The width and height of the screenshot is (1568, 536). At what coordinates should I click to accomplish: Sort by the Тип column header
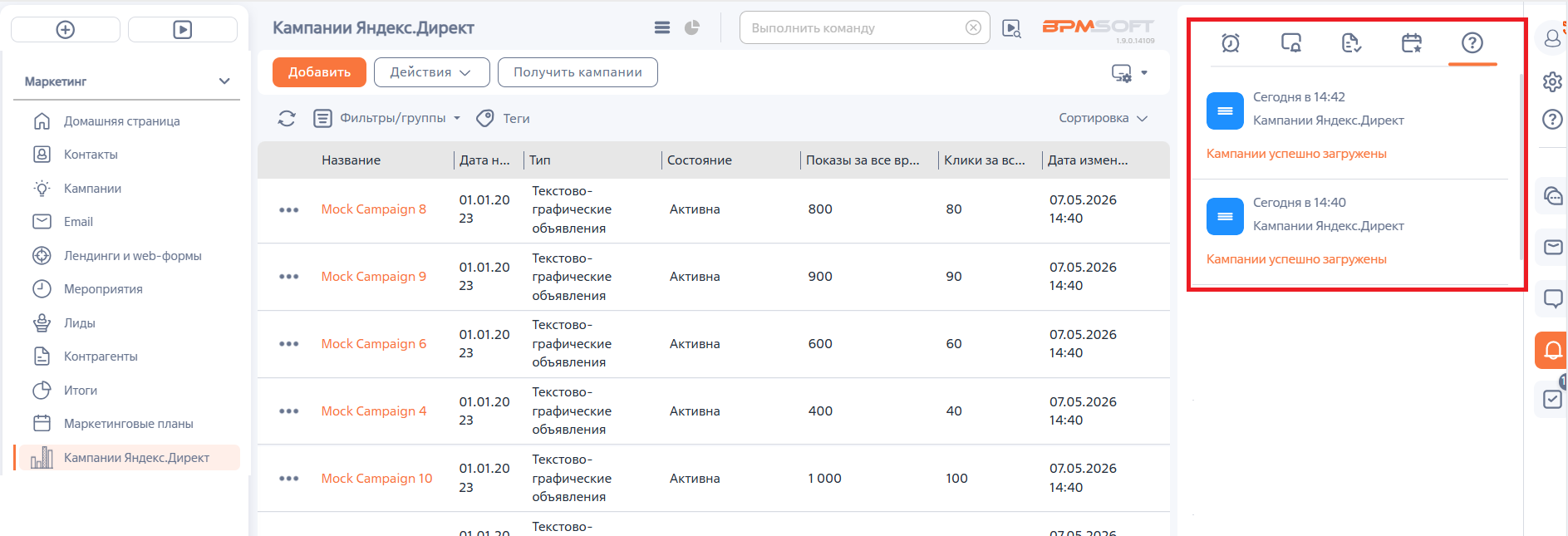540,160
